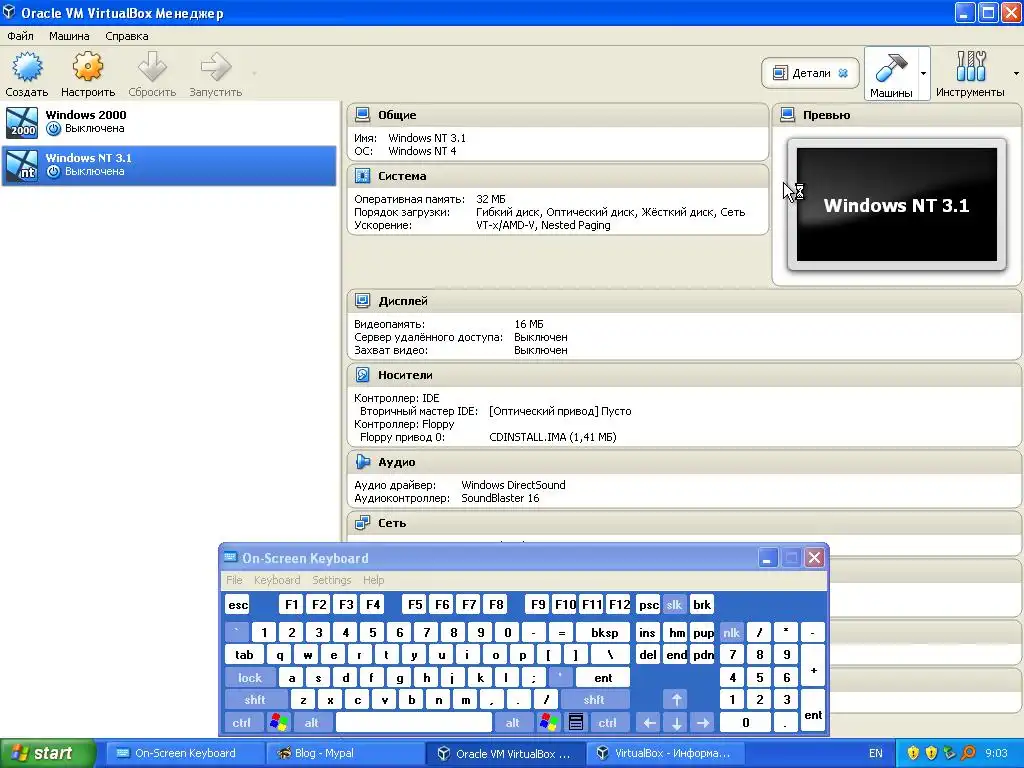Open the Машина menu
The image size is (1024, 768).
pos(69,36)
